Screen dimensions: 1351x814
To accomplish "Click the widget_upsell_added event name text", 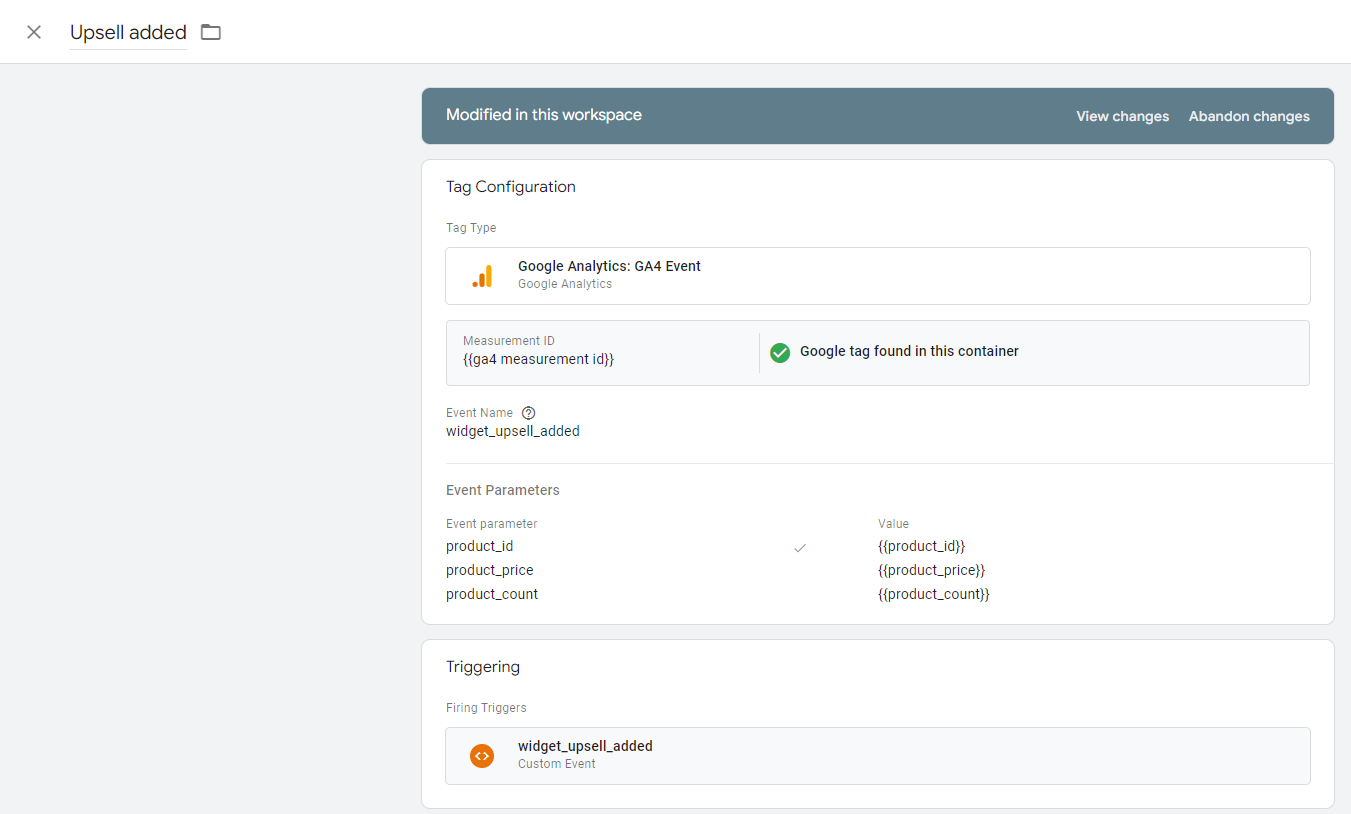I will pyautogui.click(x=513, y=431).
